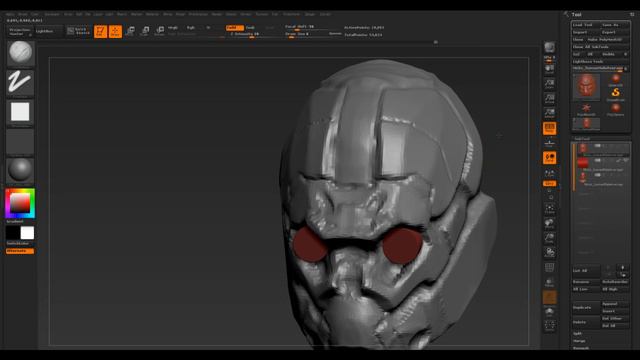Viewport: 640px width, 360px height.
Task: Click Make PolyMesh3D button
Action: 608,40
